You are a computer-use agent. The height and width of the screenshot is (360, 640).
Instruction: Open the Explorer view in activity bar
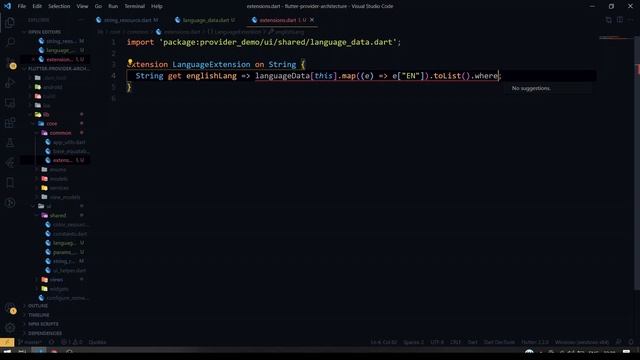10,22
